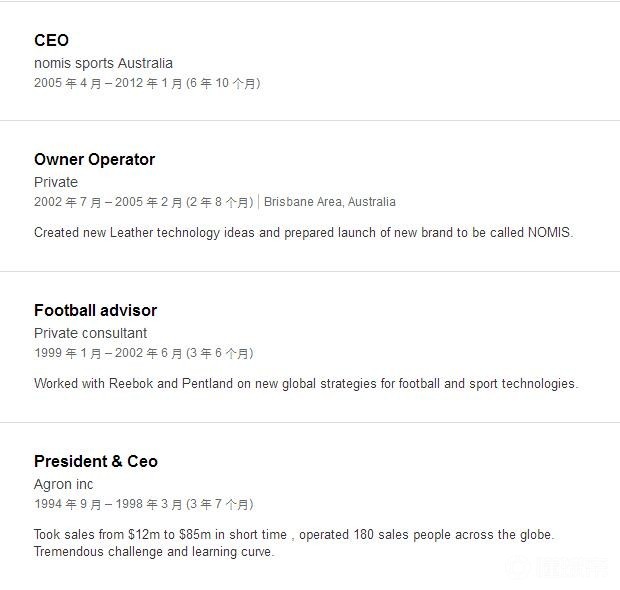Click the faint watermark logo icon
This screenshot has width=620, height=590.
click(519, 568)
